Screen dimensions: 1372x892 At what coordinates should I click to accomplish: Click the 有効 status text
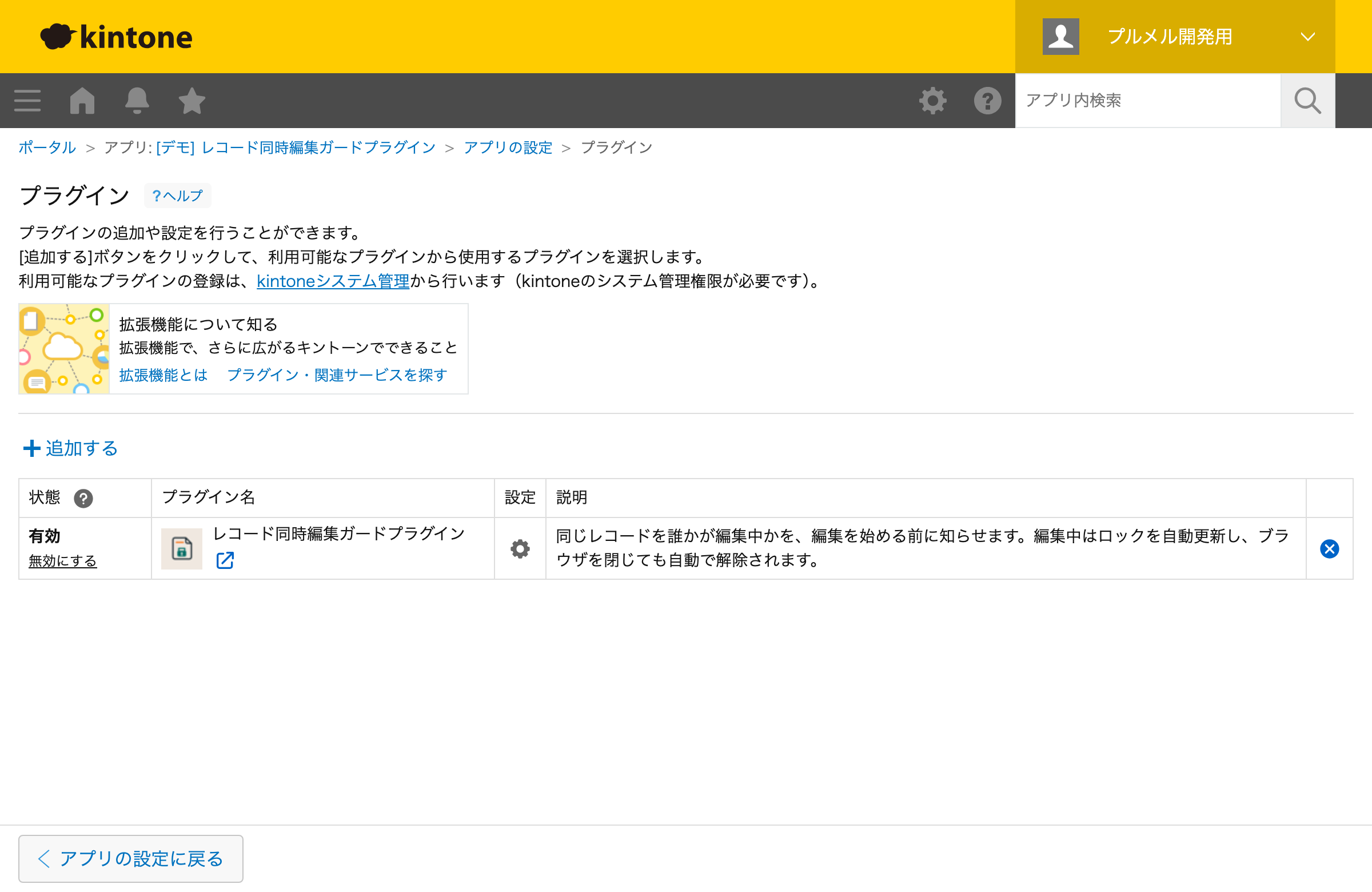pos(45,536)
